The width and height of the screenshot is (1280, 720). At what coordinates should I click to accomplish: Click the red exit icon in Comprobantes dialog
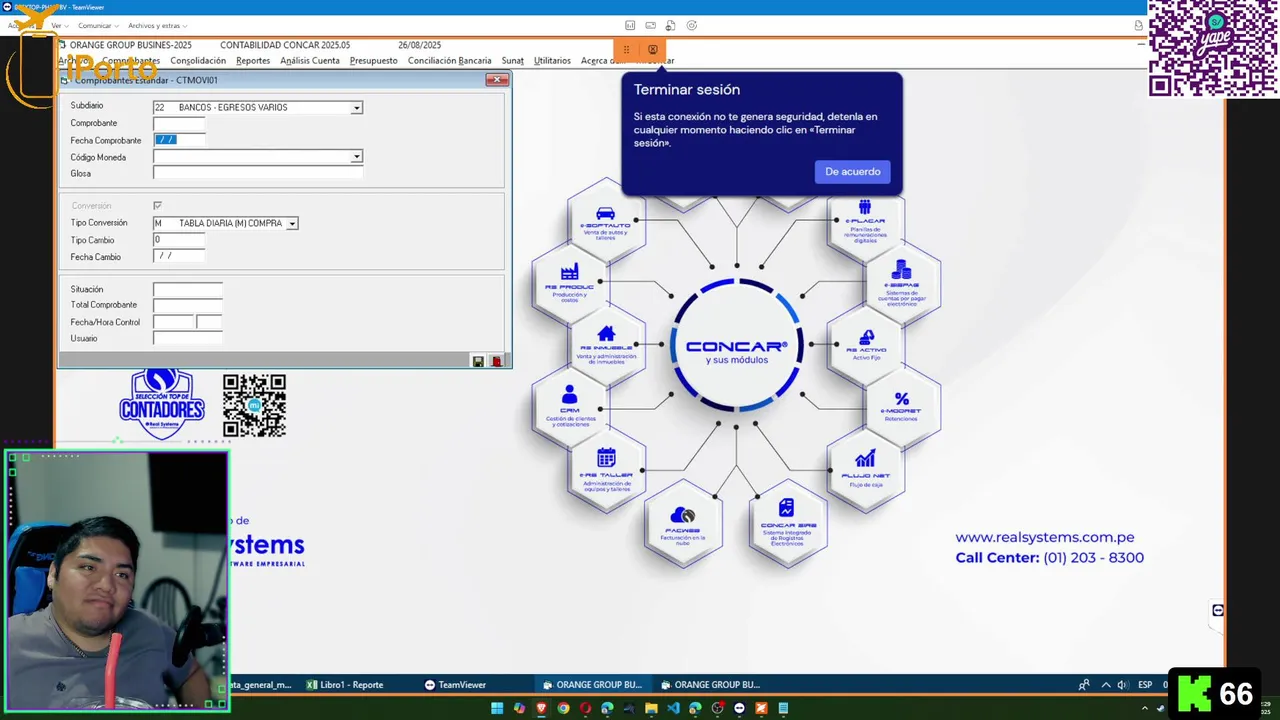tap(497, 361)
